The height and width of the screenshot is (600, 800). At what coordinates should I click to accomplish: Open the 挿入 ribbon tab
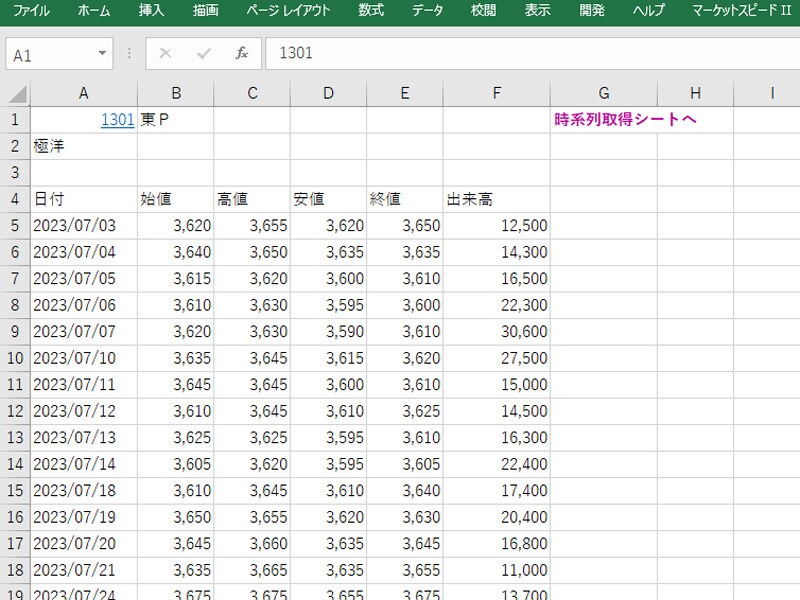[152, 10]
